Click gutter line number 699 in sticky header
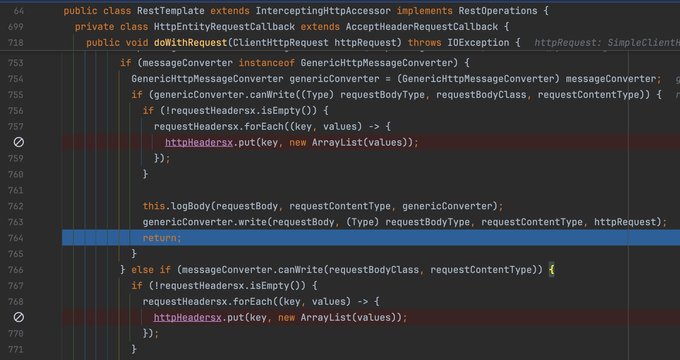The image size is (680, 360). [x=16, y=27]
